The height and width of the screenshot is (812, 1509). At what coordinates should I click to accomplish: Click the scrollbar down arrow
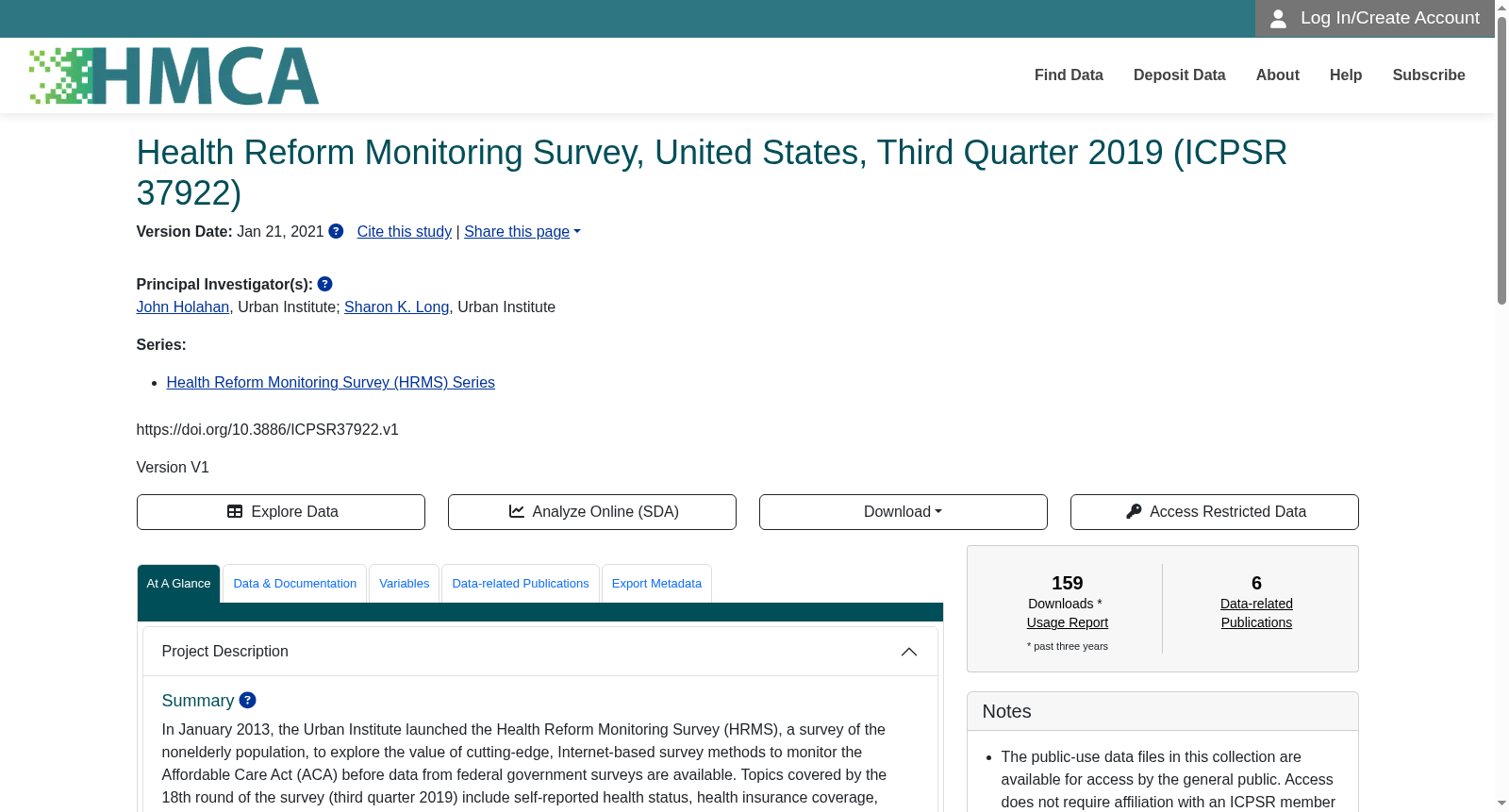click(1501, 804)
